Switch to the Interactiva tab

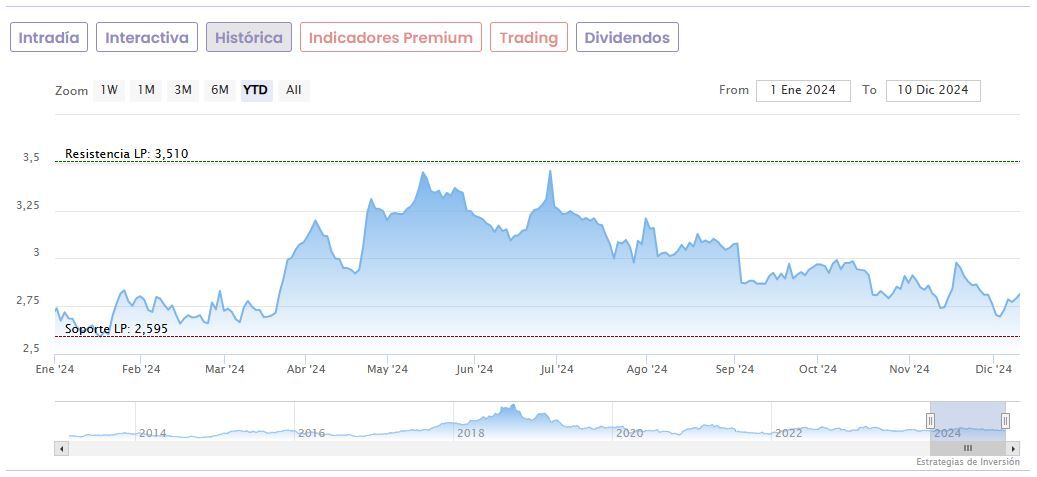147,38
